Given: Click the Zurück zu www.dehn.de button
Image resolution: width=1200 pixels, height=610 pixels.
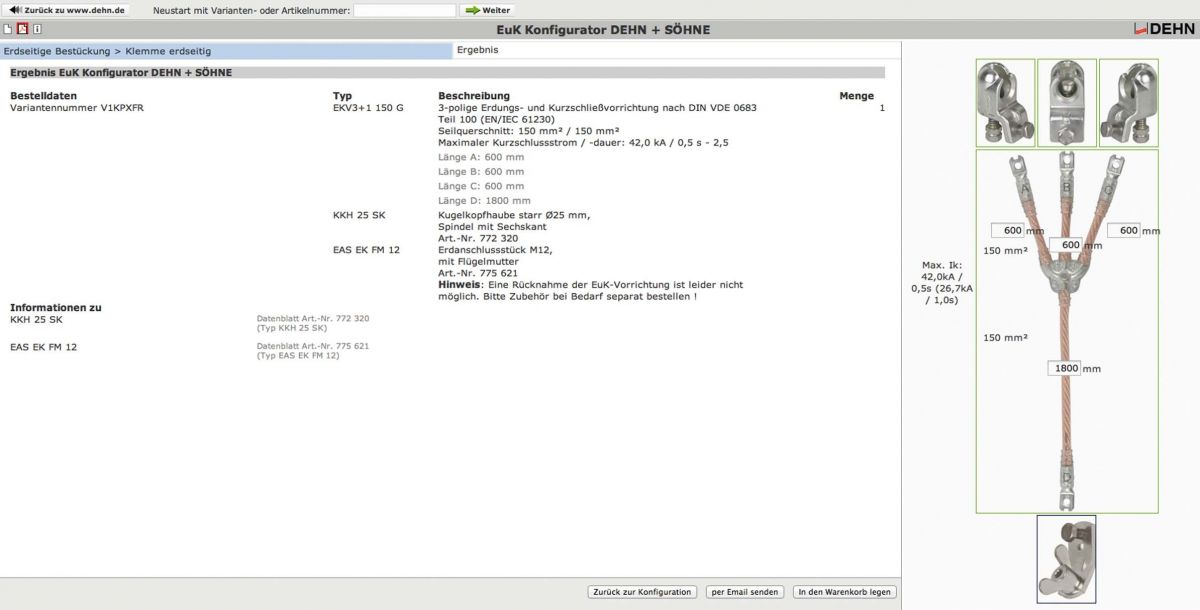Looking at the screenshot, I should pyautogui.click(x=67, y=10).
